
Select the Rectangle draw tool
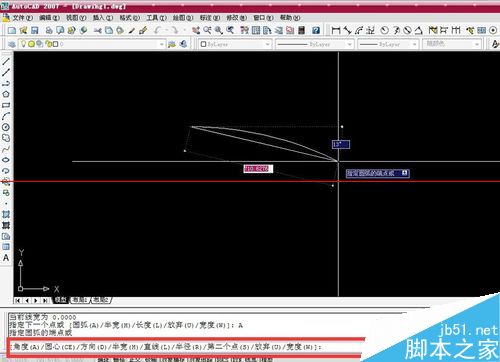pos(6,105)
